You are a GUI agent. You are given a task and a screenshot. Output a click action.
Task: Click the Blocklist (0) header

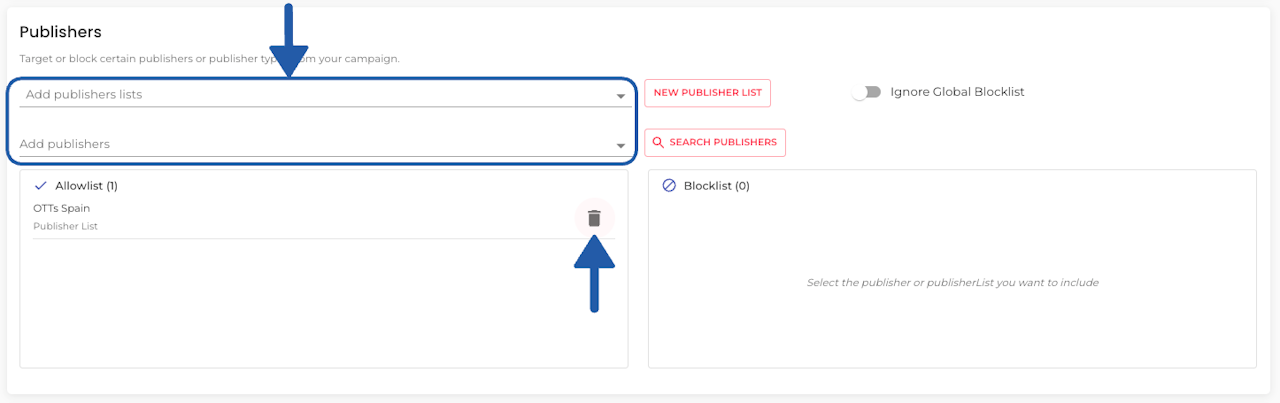pyautogui.click(x=716, y=186)
